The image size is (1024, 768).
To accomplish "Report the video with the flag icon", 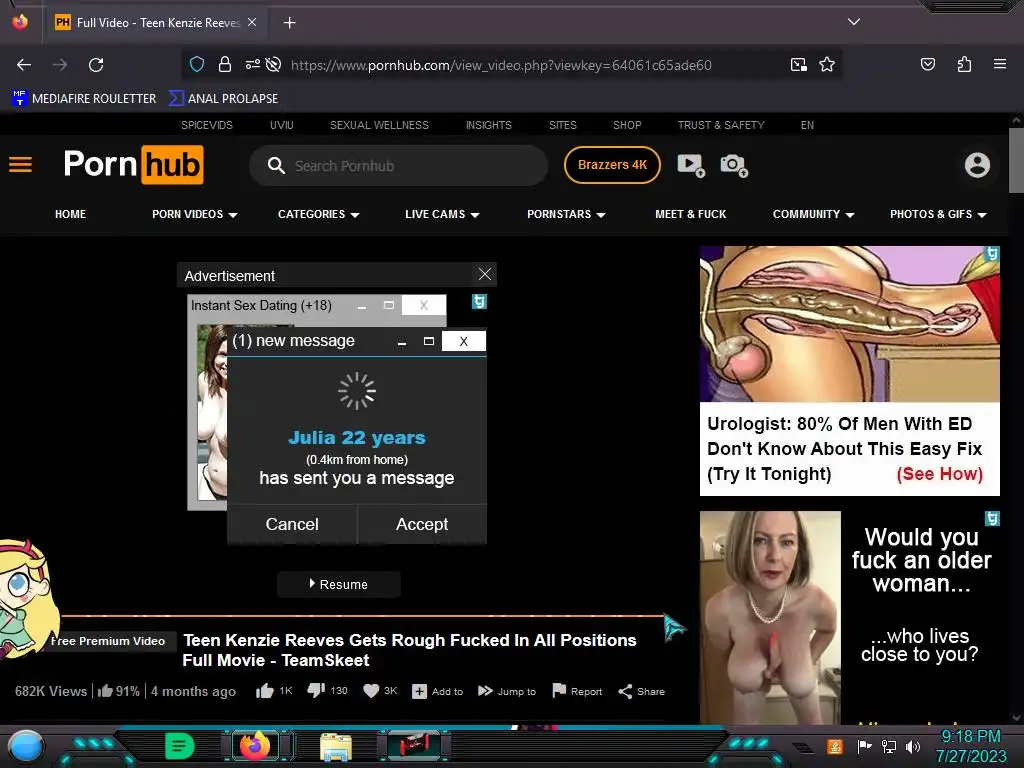I will tap(559, 690).
